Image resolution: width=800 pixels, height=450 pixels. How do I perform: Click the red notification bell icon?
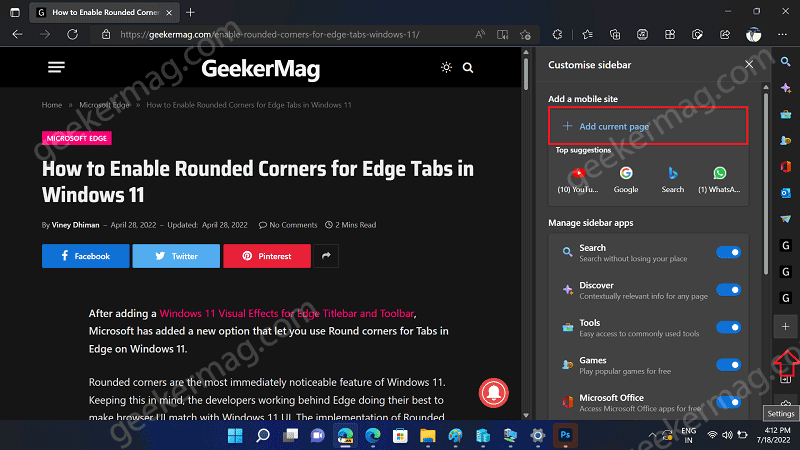click(493, 393)
